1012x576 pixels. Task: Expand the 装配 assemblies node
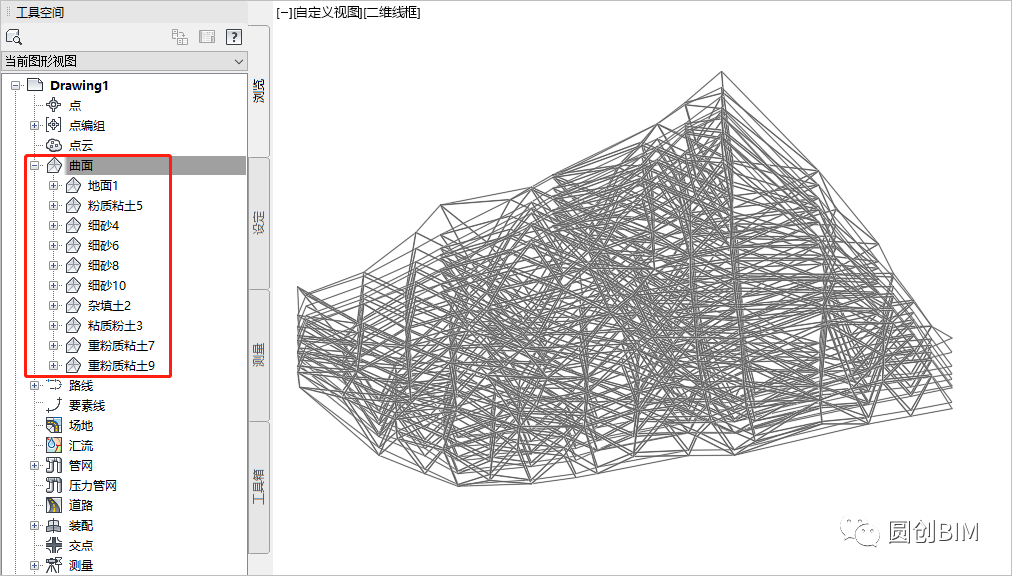pyautogui.click(x=35, y=526)
